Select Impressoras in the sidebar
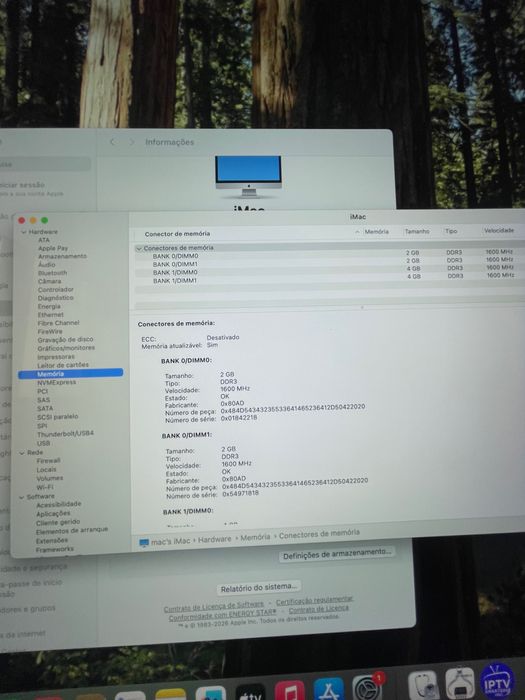This screenshot has height=700, width=525. pos(56,357)
